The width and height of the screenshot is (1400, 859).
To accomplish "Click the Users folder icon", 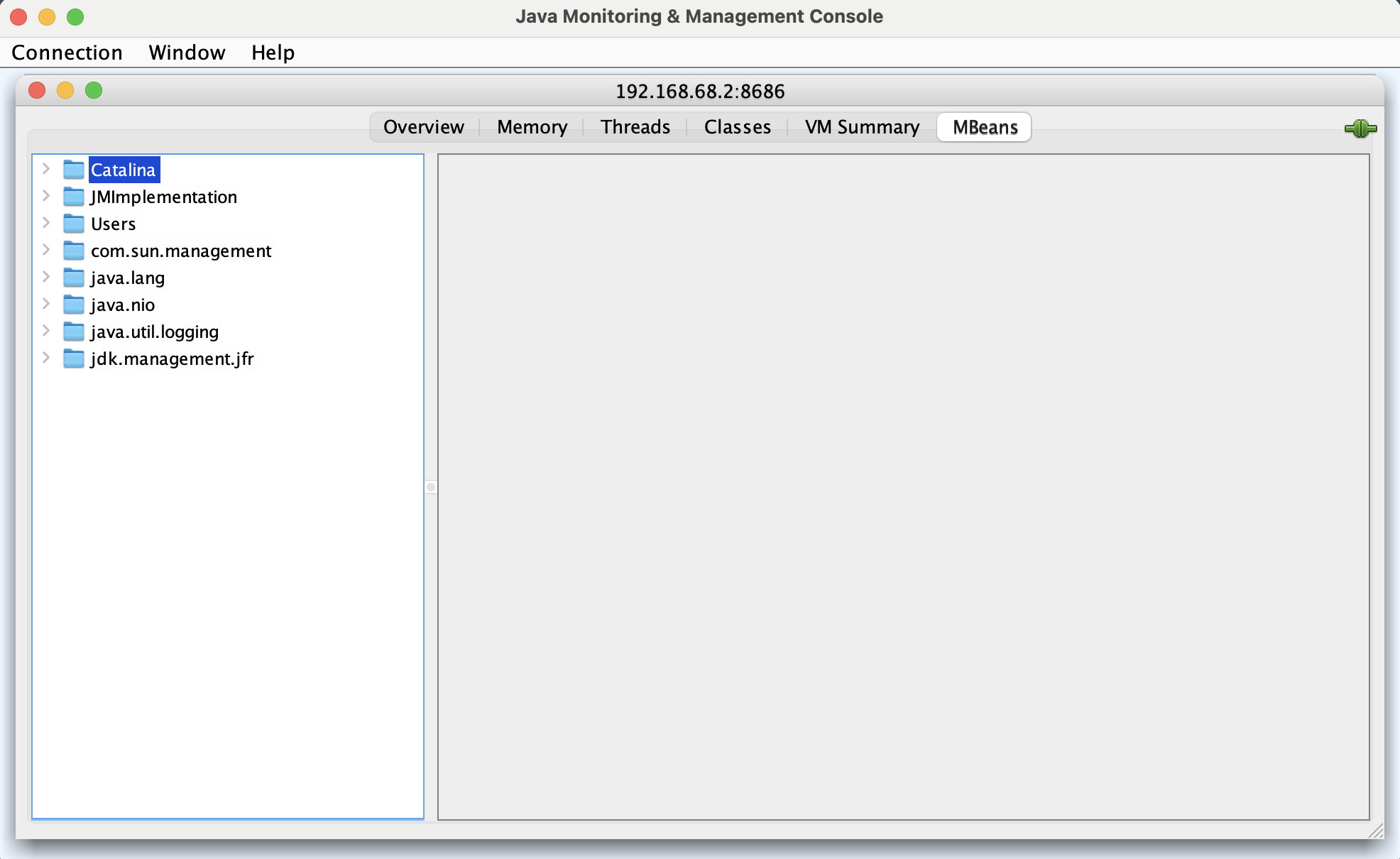I will (74, 224).
